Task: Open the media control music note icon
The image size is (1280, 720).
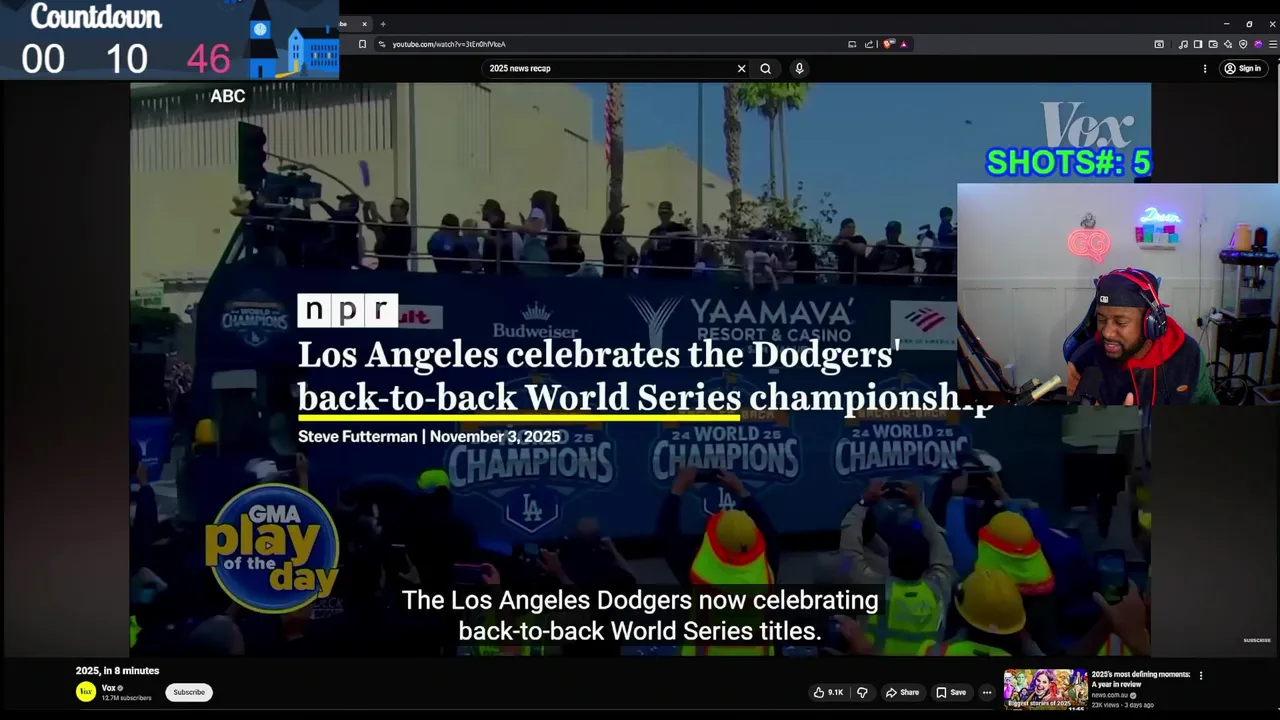Action: pyautogui.click(x=1183, y=44)
